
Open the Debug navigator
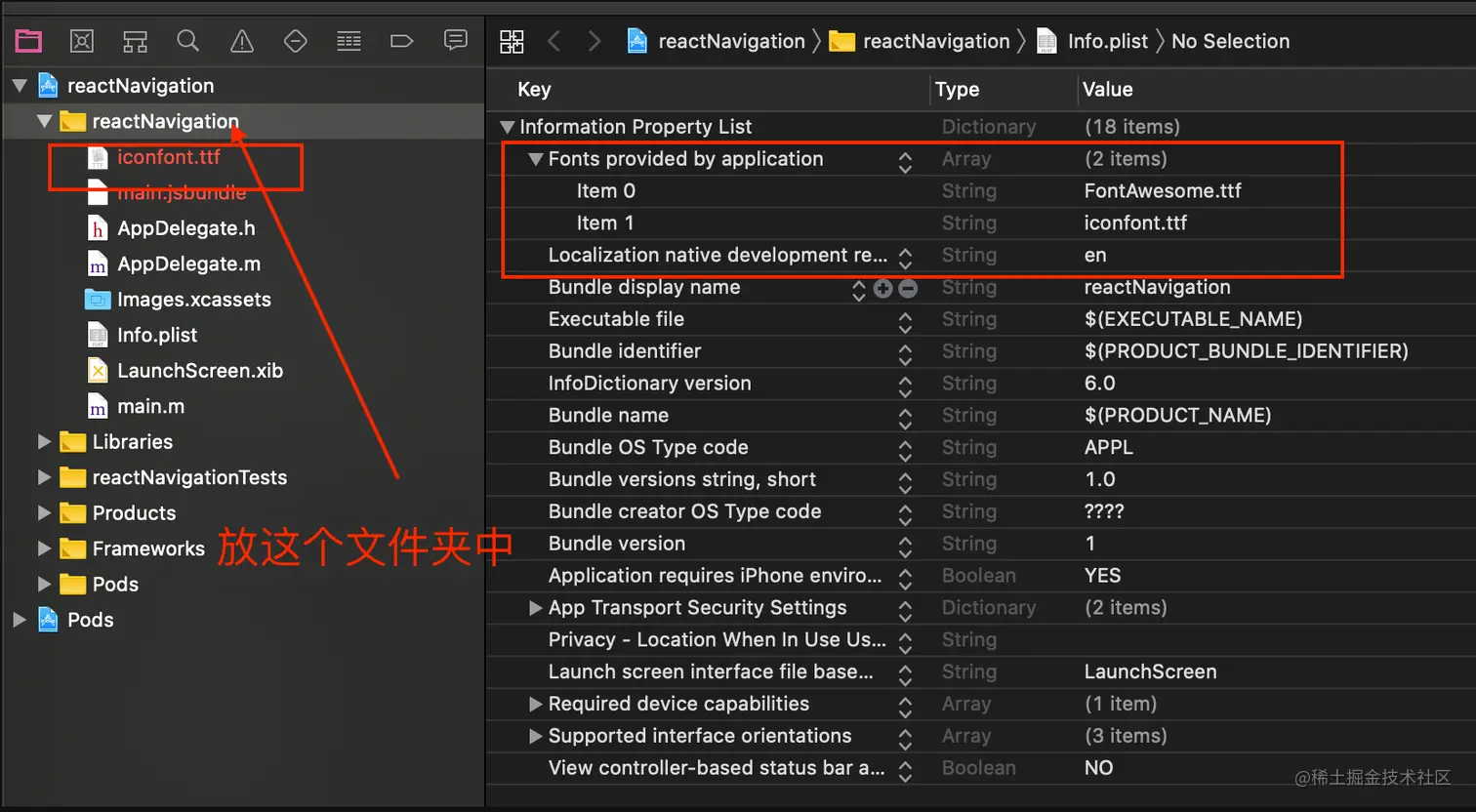click(348, 41)
